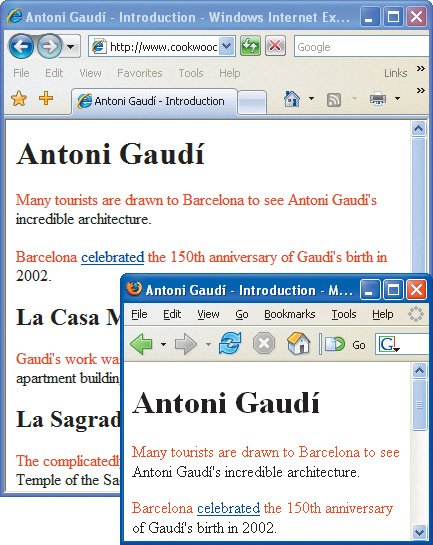Image resolution: width=433 pixels, height=545 pixels.
Task: Click the Print icon in Internet Explorer toolbar
Action: tap(378, 99)
